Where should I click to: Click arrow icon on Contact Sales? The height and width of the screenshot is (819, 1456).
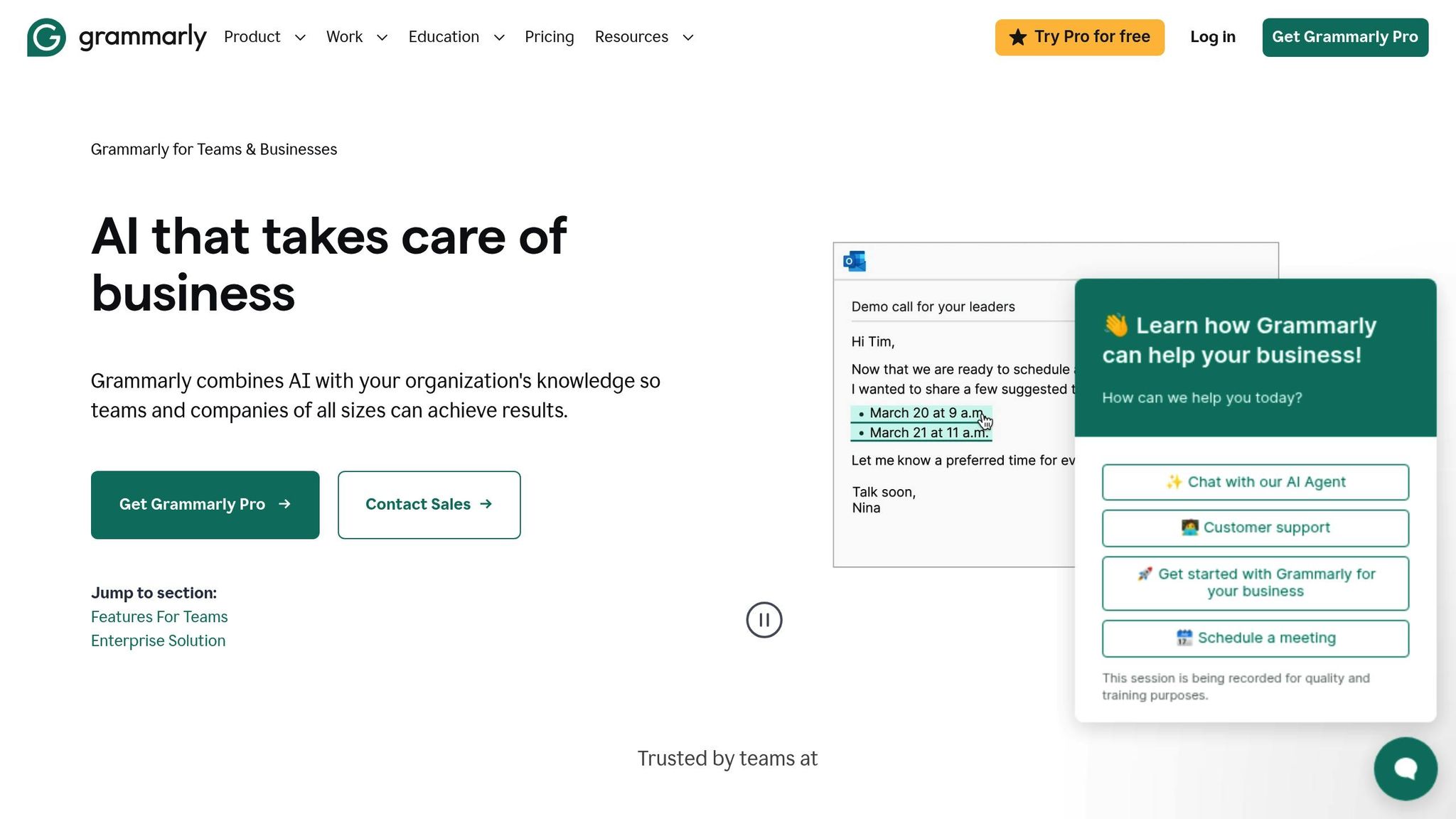tap(486, 504)
